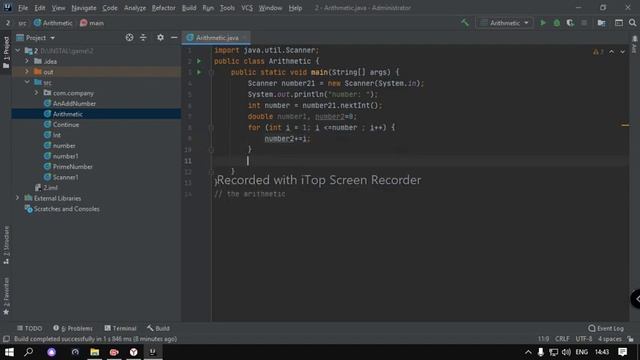The height and width of the screenshot is (360, 640).
Task: Click the ENG language indicator in tray
Action: tap(582, 352)
